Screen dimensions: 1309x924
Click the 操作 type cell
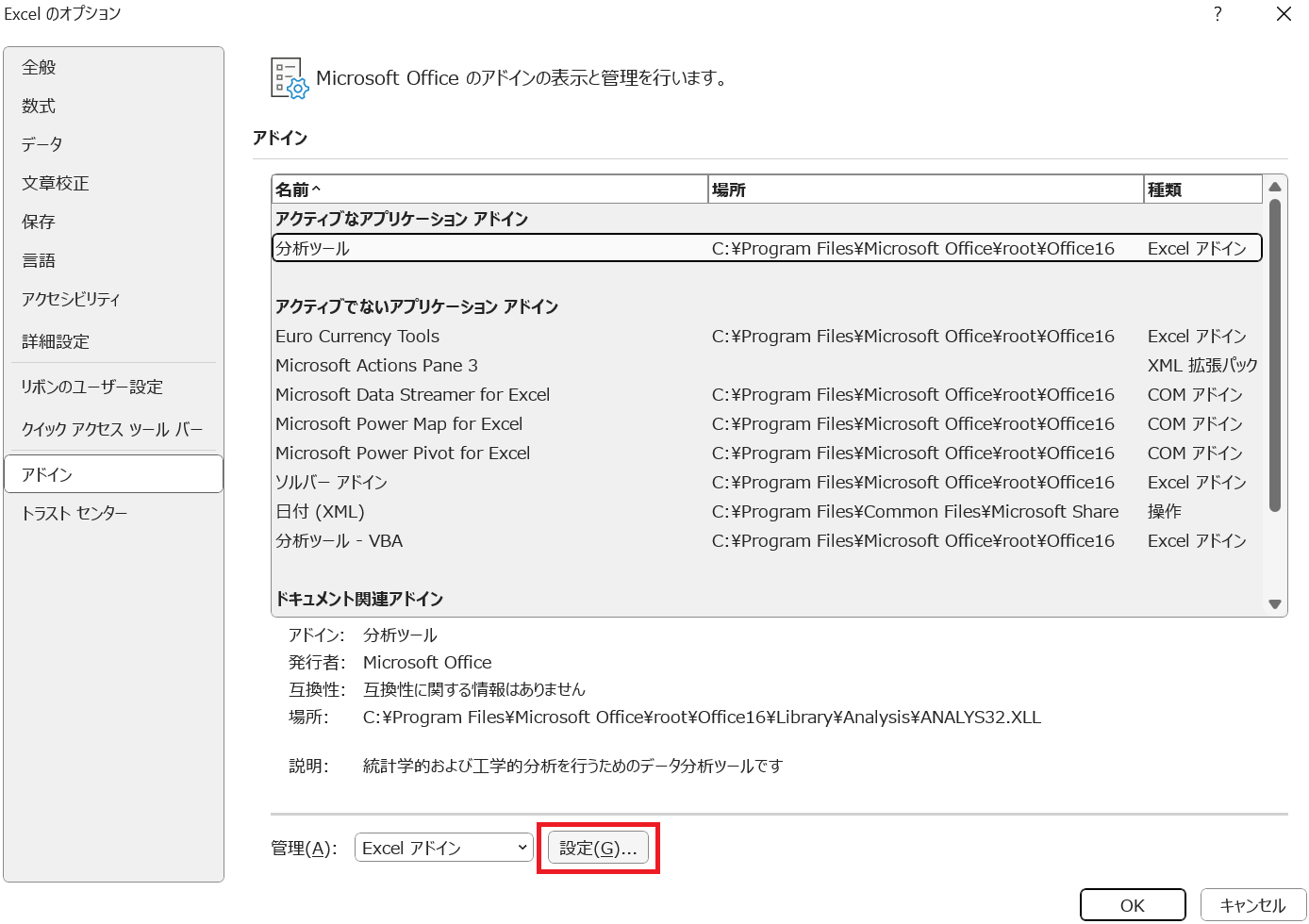click(x=1165, y=512)
